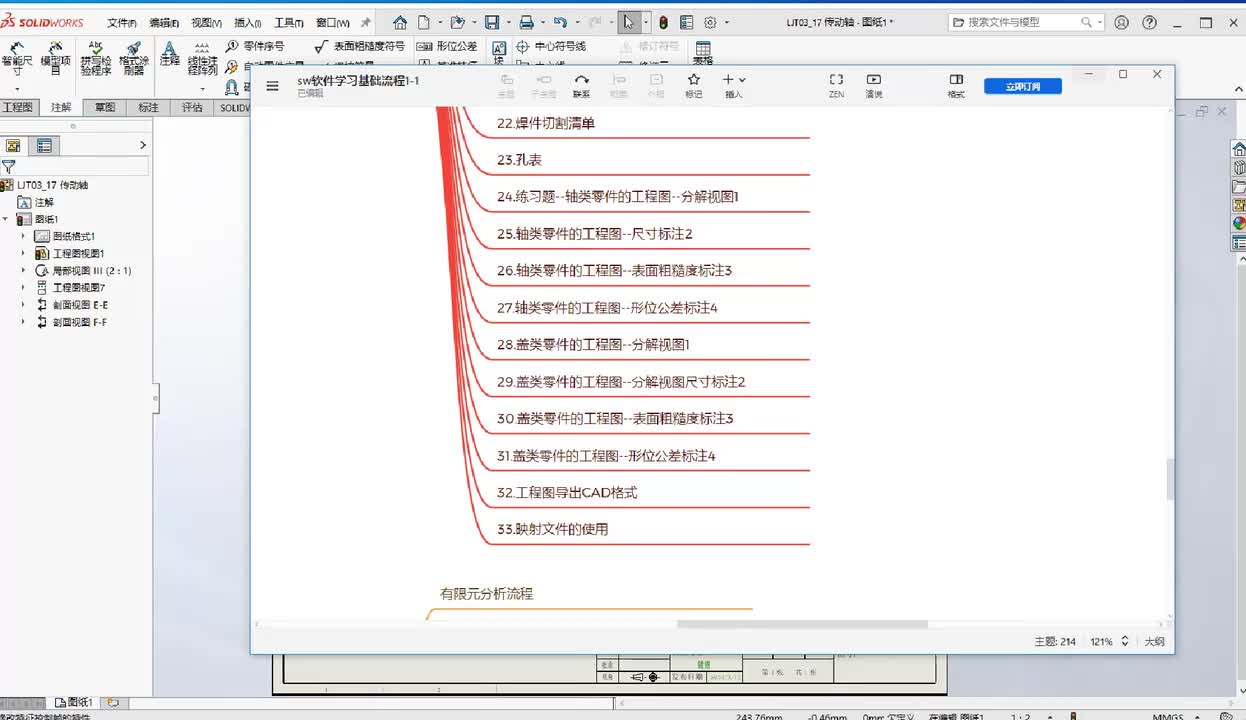Add a Surface Finish symbol (表面粗糙度符号)
Viewport: 1246px width, 720px height.
pyautogui.click(x=360, y=46)
